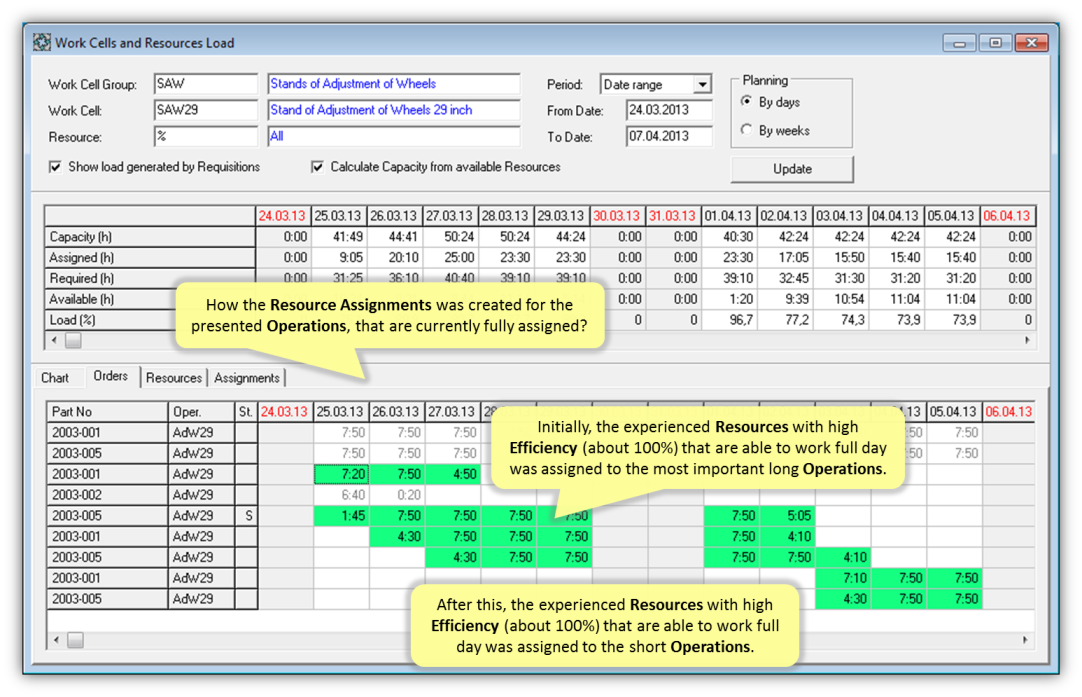
Task: Click right scroll arrow of the orders grid
Action: pos(1025,640)
